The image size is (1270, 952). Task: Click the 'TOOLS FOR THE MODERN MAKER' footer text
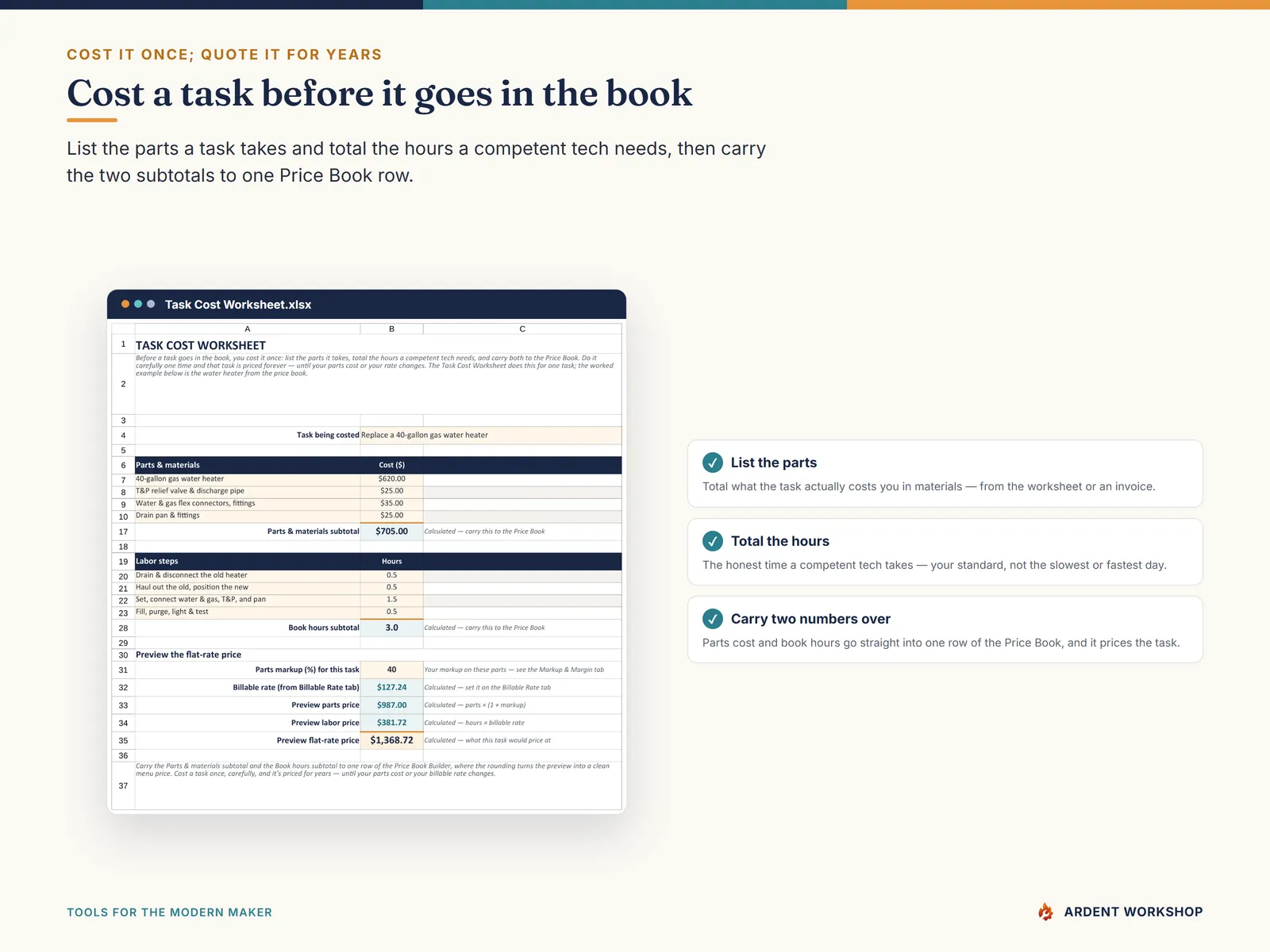[x=169, y=912]
